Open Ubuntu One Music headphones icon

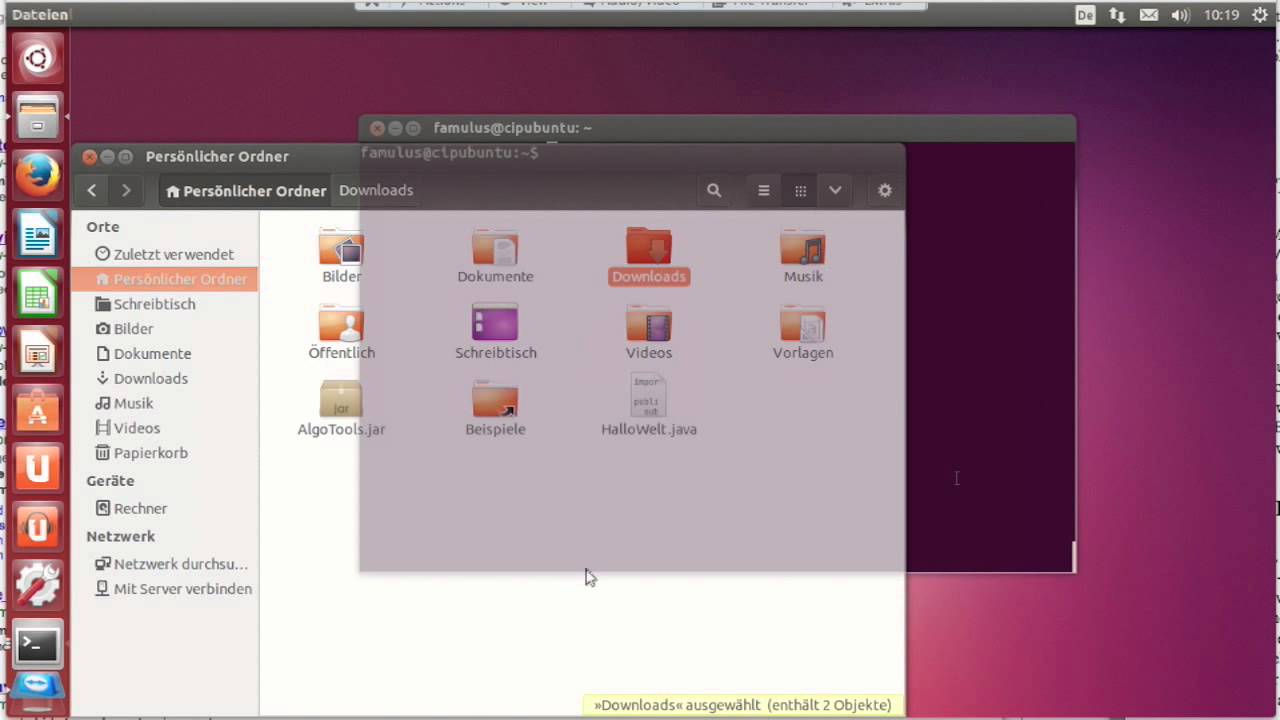pyautogui.click(x=38, y=528)
